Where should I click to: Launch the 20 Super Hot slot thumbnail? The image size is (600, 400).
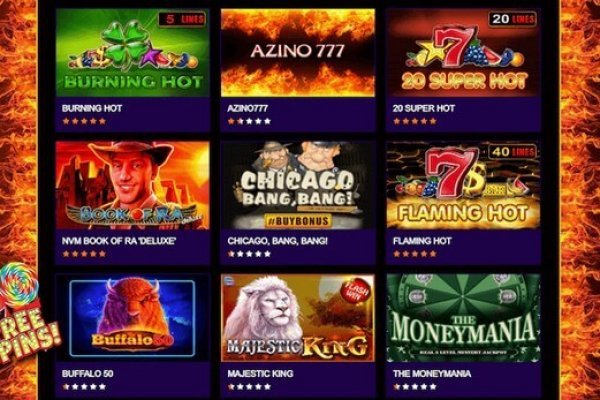pyautogui.click(x=463, y=52)
